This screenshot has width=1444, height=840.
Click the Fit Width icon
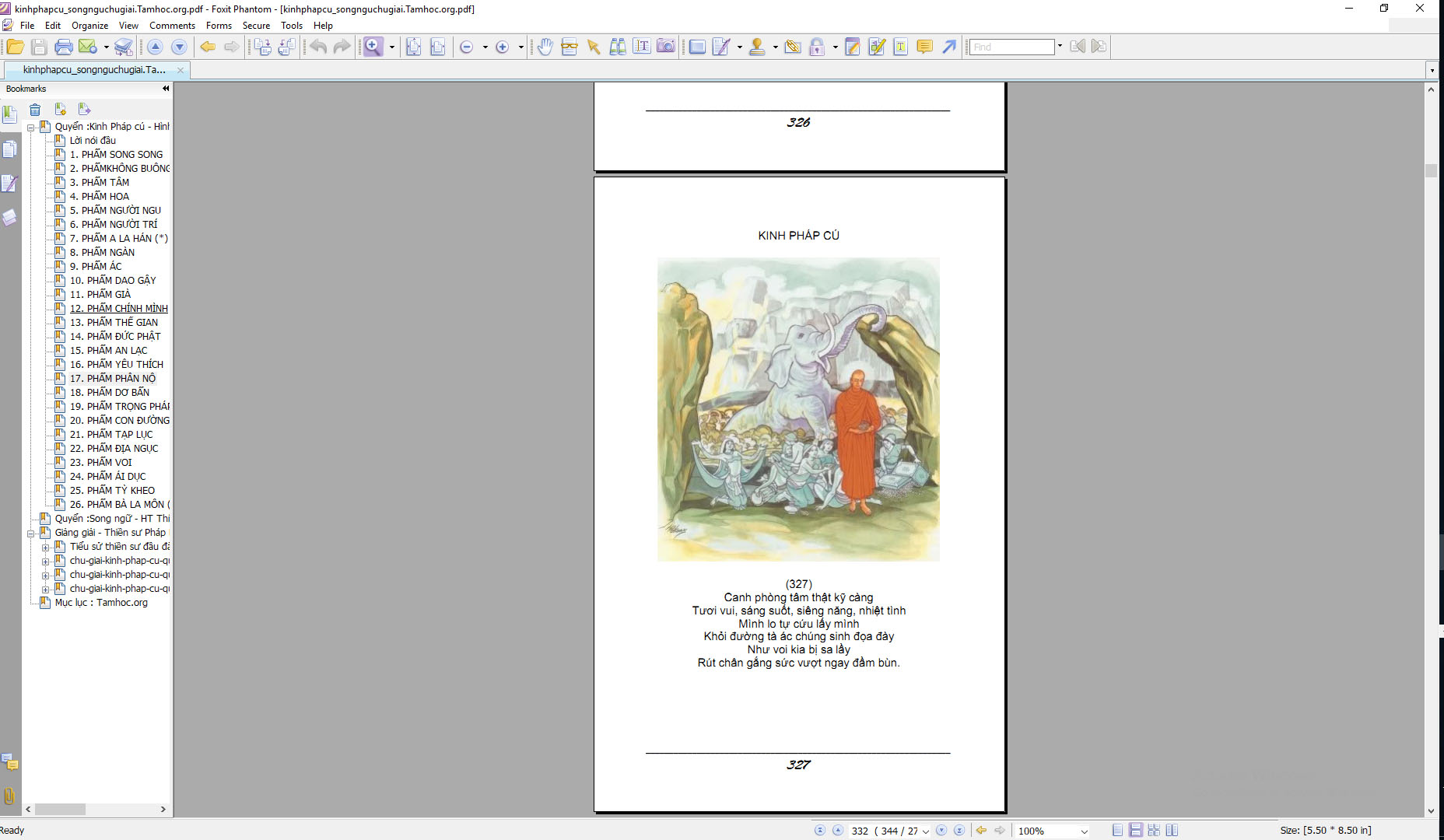click(438, 47)
